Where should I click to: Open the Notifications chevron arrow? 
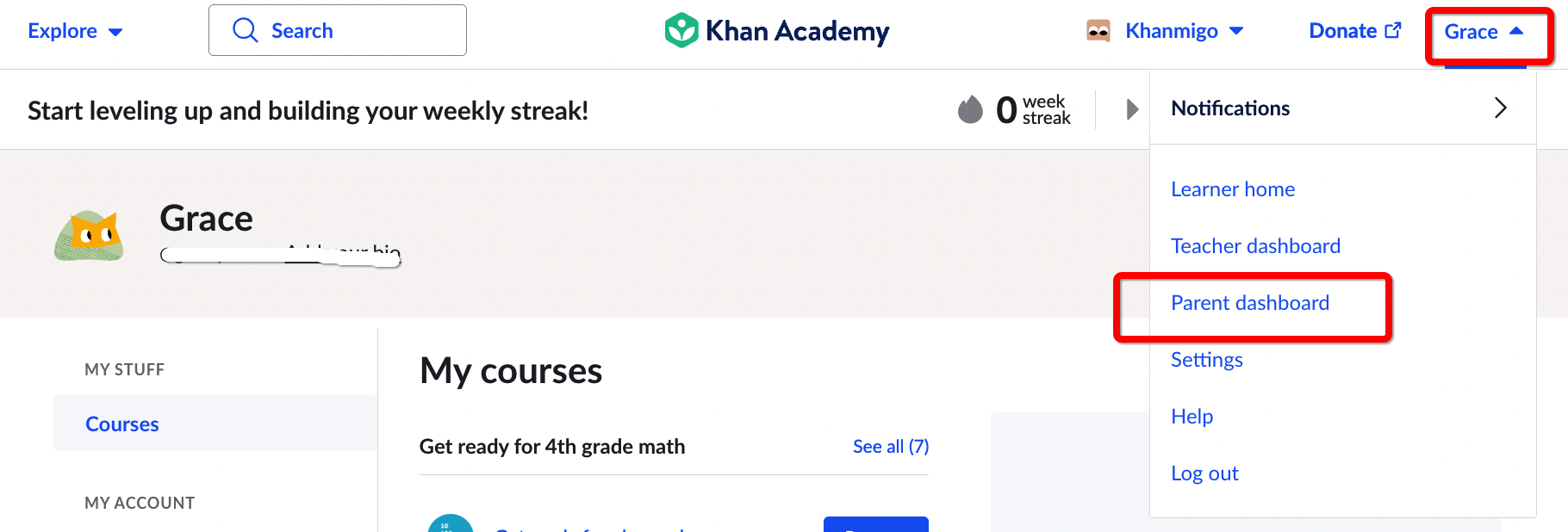1500,108
